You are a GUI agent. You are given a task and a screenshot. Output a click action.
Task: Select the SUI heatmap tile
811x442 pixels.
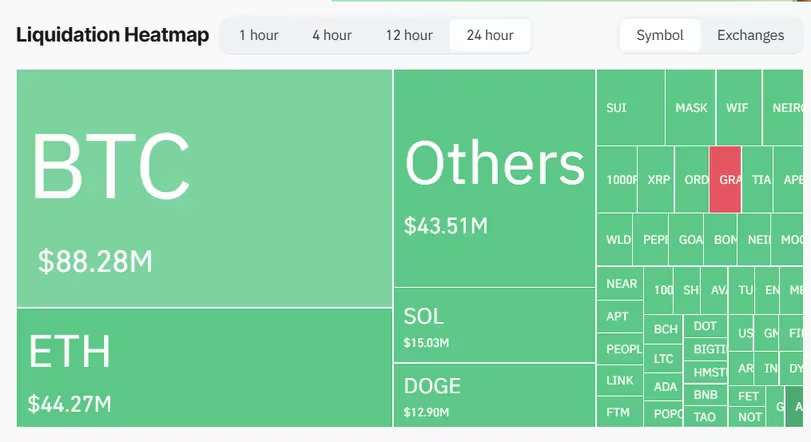point(630,107)
